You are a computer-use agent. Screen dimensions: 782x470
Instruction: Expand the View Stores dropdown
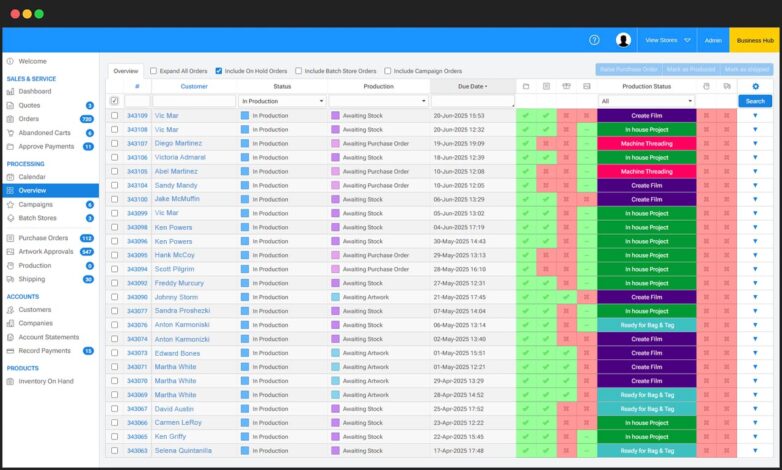667,40
